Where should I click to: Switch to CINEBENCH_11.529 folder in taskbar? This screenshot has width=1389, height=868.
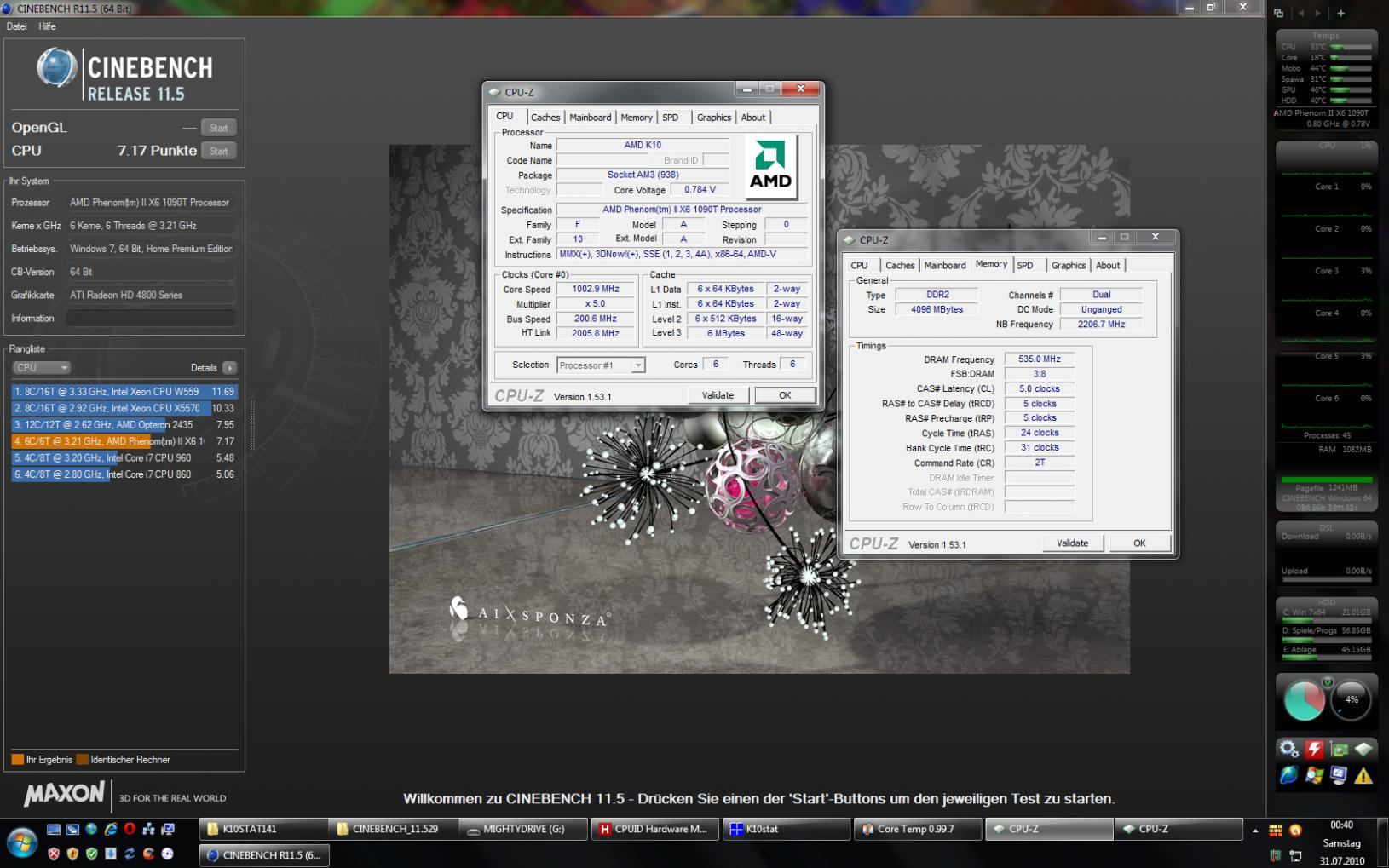click(394, 829)
